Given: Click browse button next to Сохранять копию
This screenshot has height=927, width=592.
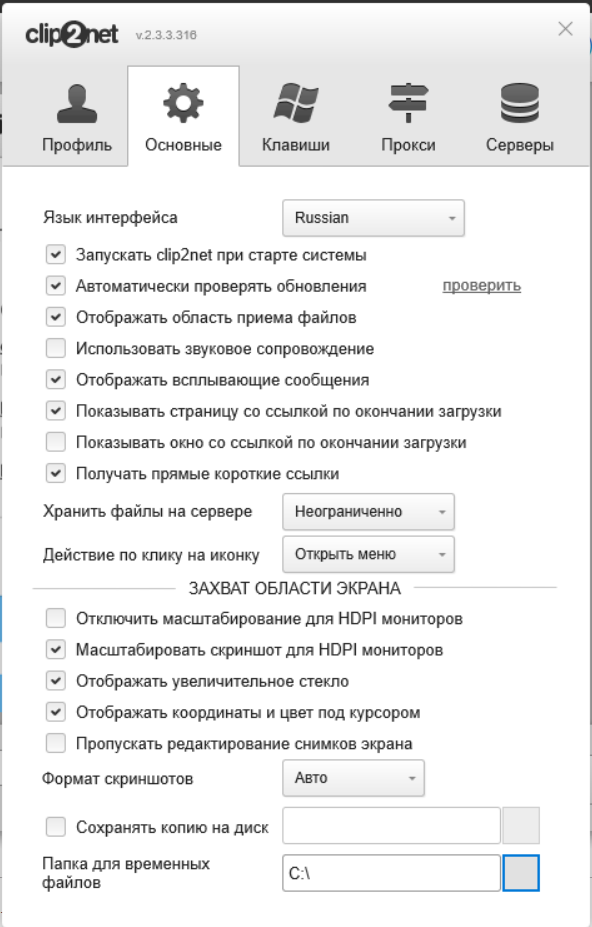Looking at the screenshot, I should (x=521, y=825).
